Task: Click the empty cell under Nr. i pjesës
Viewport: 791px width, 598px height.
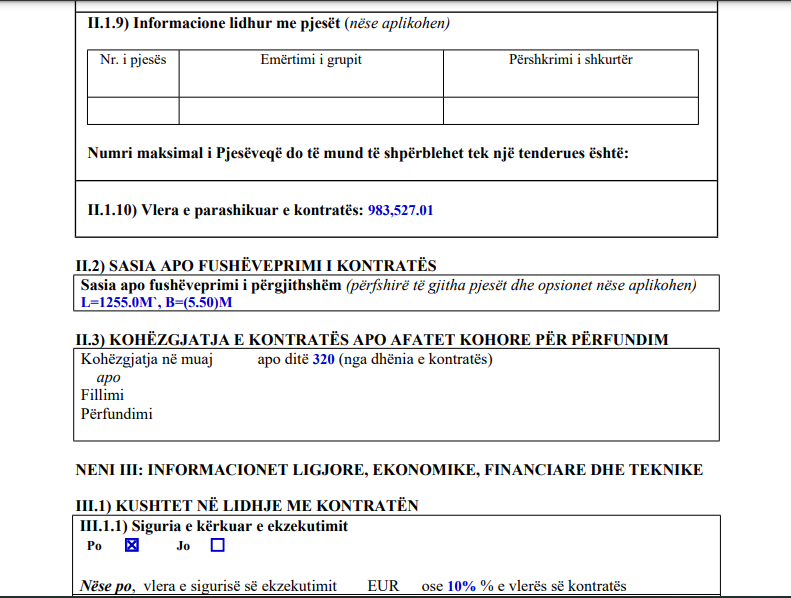Action: 133,111
